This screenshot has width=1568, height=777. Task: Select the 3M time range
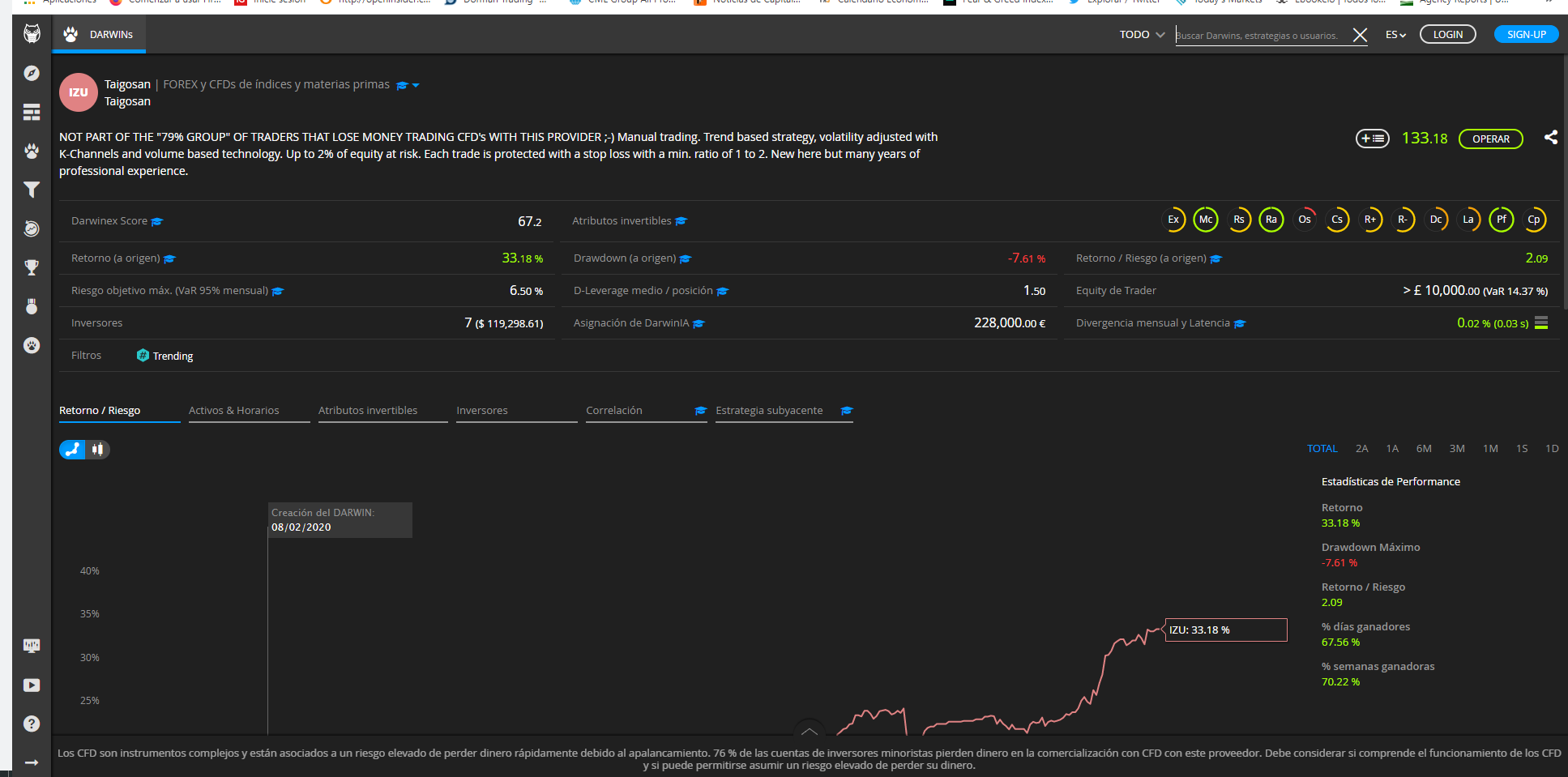point(1457,449)
